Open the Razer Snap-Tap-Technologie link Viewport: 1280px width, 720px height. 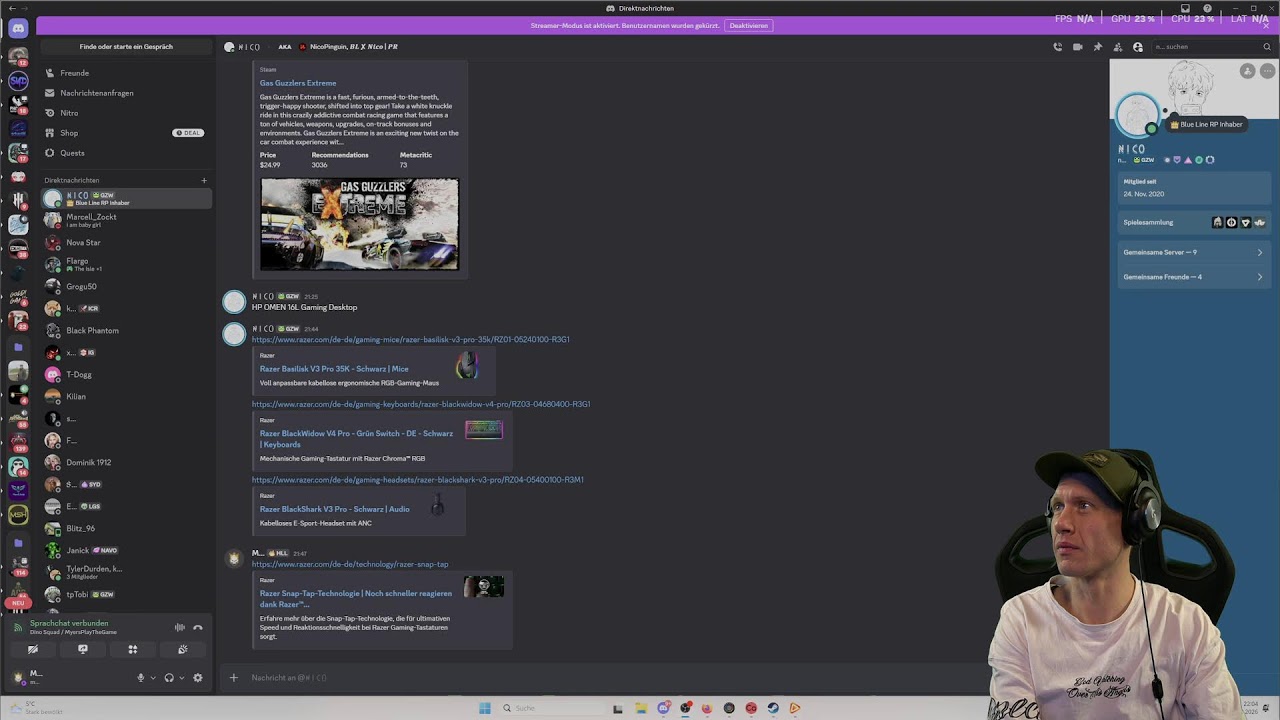(x=356, y=599)
